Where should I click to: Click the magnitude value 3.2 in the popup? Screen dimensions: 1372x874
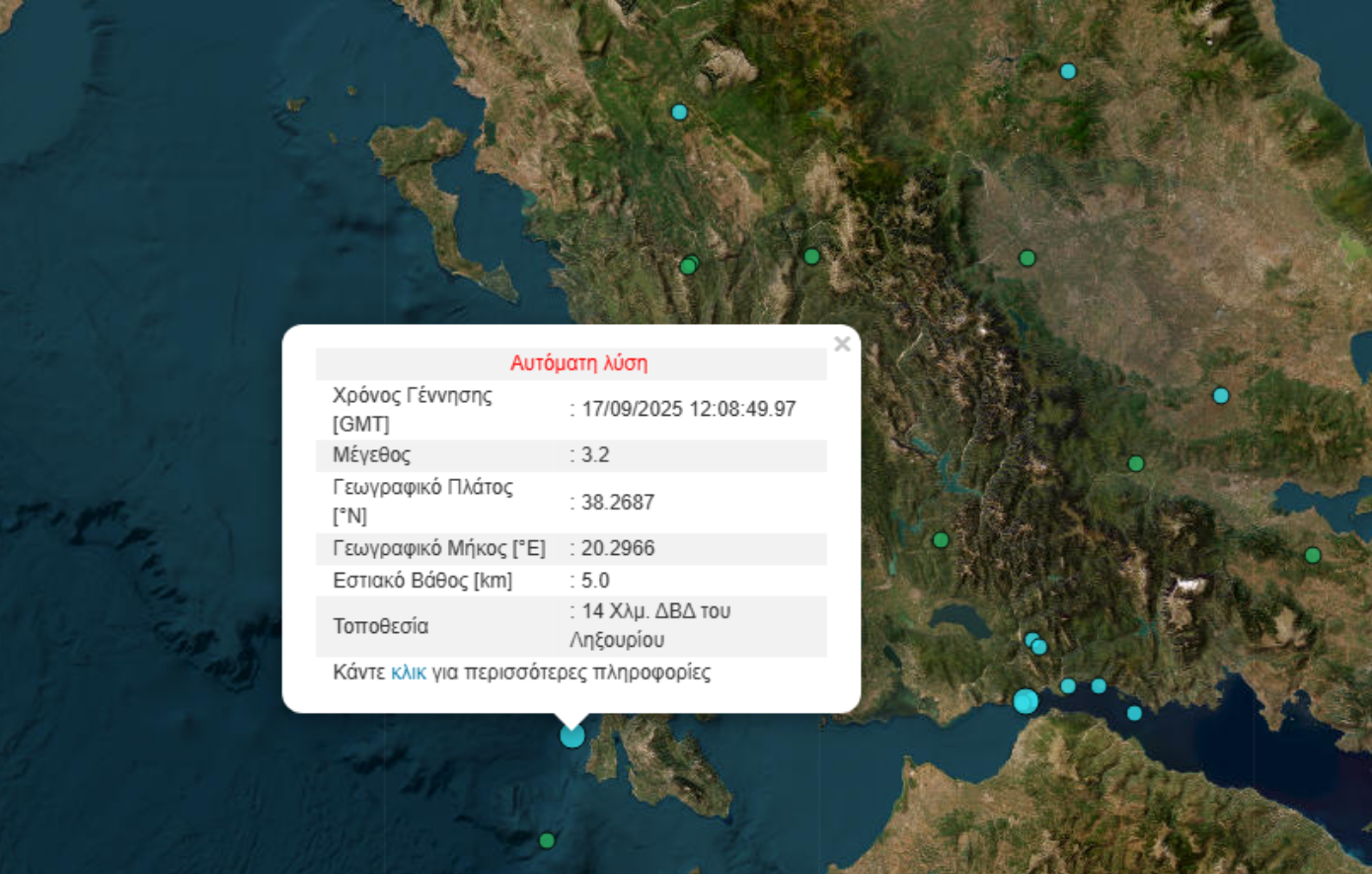595,455
